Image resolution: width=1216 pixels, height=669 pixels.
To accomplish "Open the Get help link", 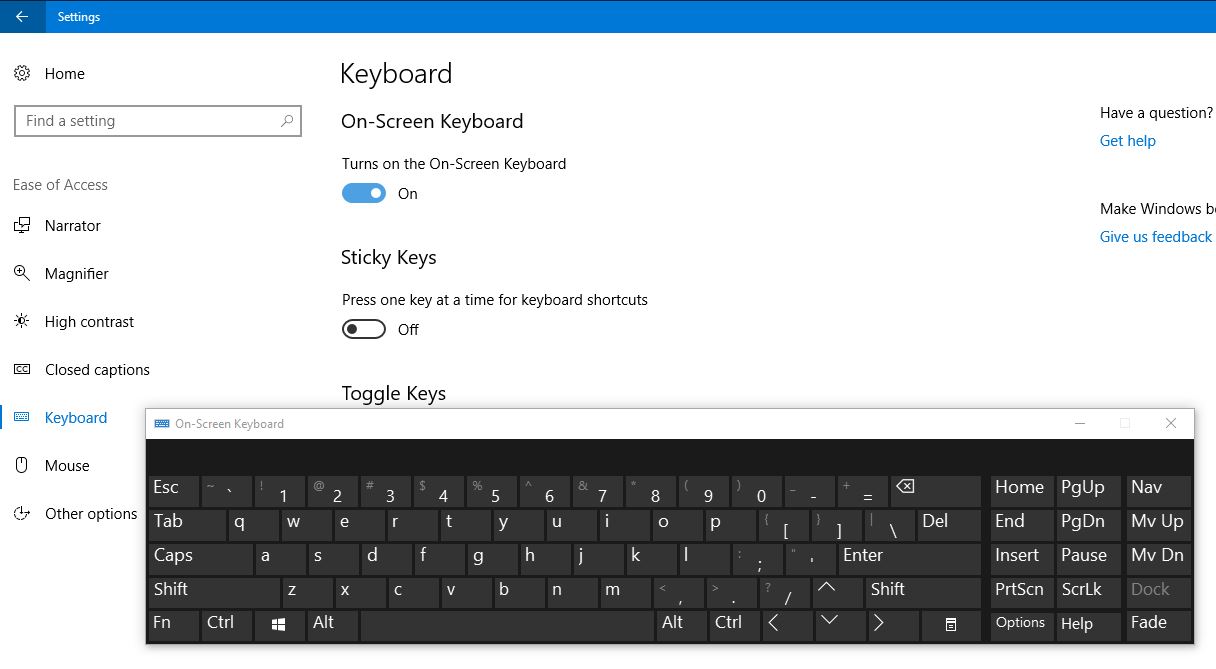I will [1128, 141].
